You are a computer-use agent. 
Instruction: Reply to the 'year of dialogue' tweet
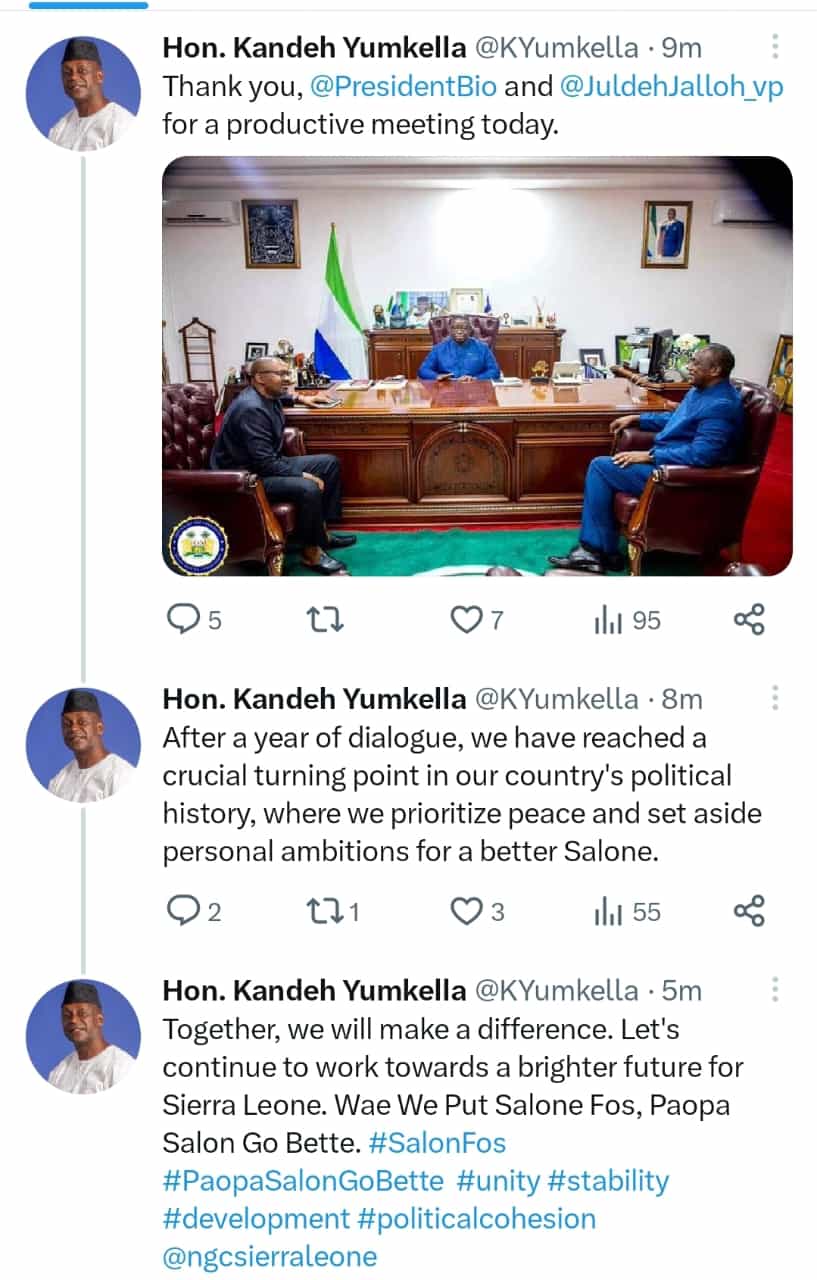(x=183, y=911)
